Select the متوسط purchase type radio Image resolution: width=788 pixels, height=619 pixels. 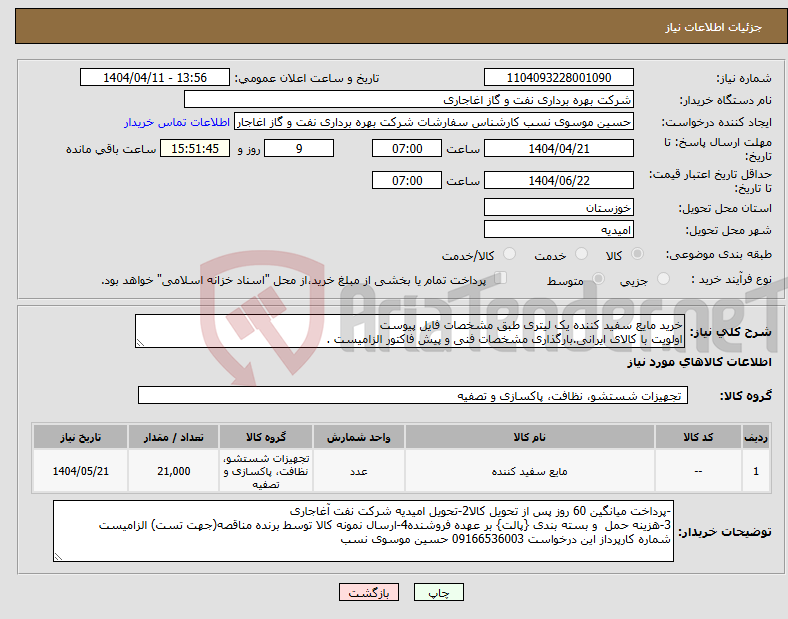tap(599, 278)
